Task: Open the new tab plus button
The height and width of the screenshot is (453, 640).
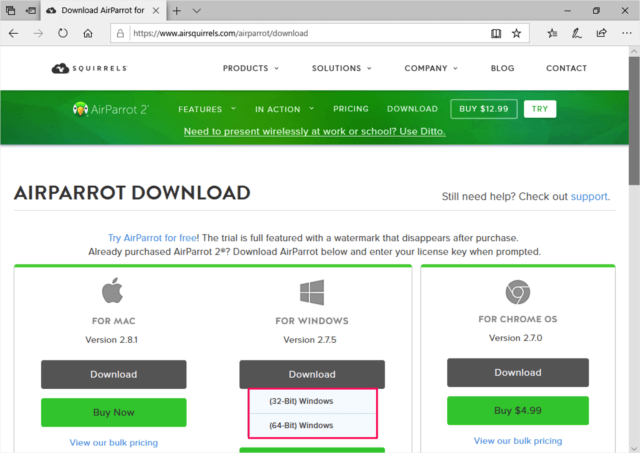Action: point(177,10)
